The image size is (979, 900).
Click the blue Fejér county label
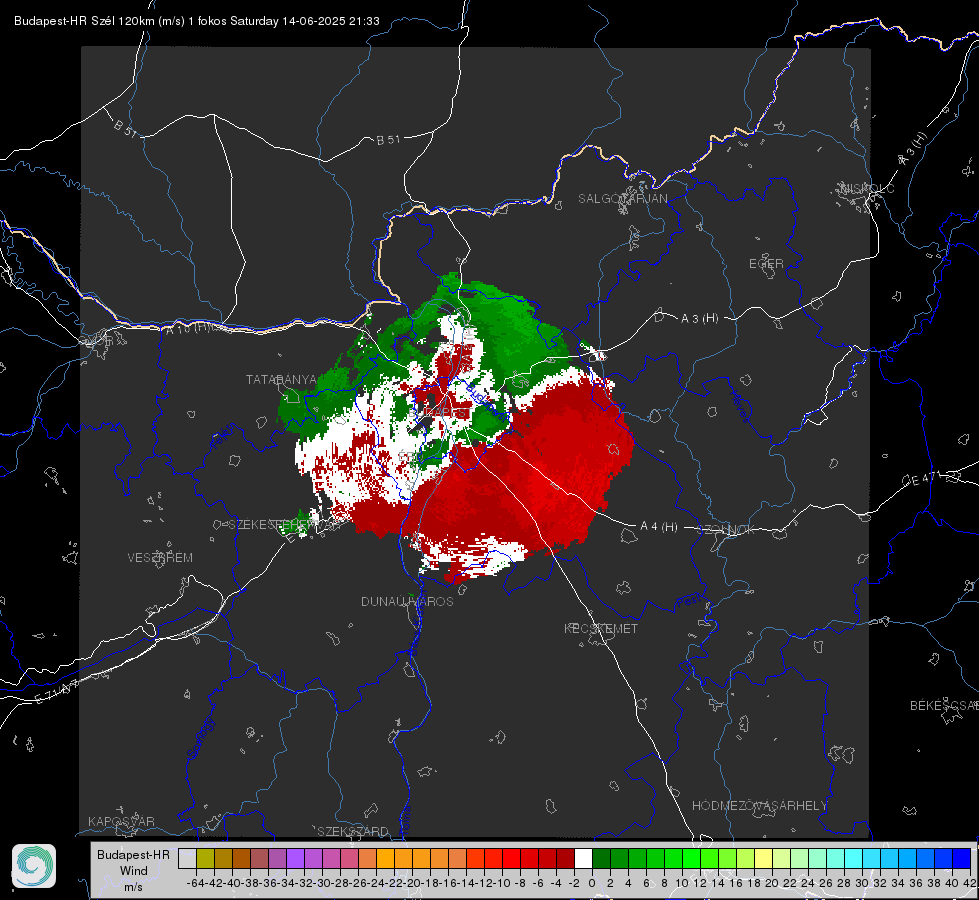click(224, 437)
